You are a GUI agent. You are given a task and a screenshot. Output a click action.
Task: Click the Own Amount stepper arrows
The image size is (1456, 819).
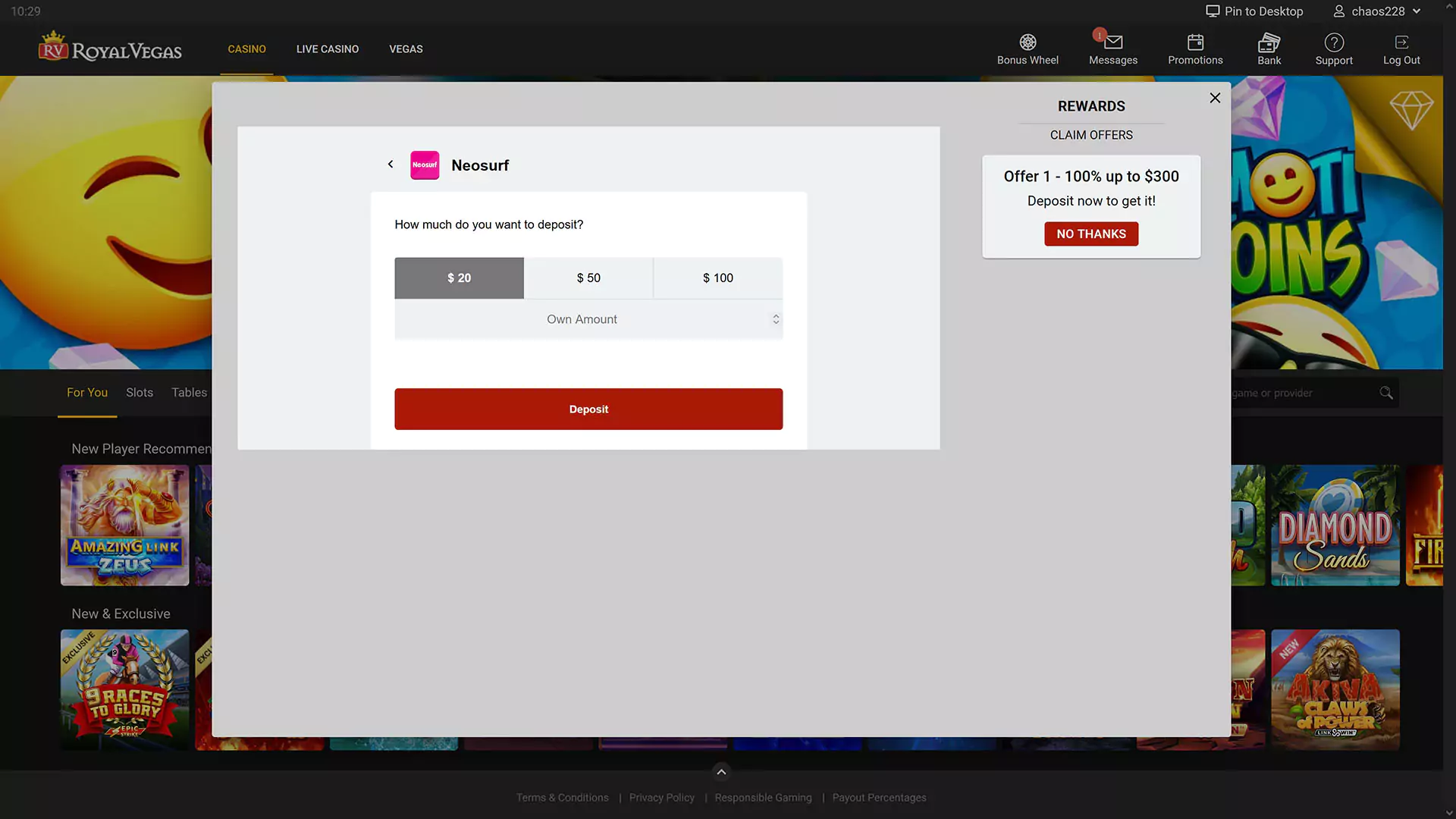(776, 319)
